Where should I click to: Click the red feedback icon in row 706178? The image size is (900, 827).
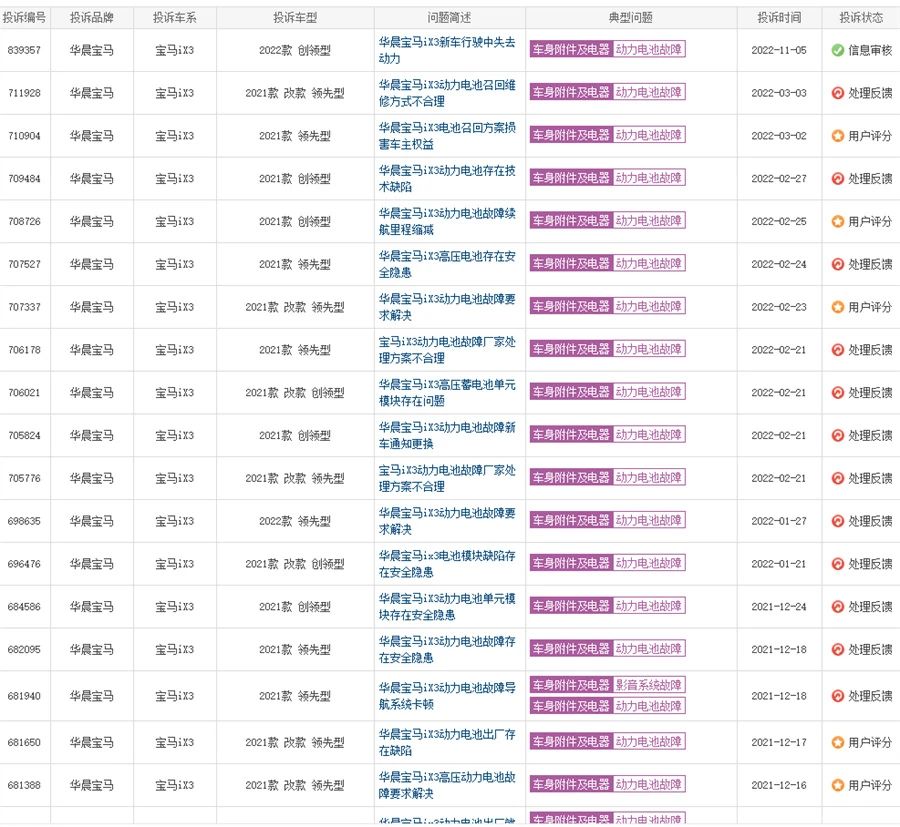pyautogui.click(x=837, y=350)
